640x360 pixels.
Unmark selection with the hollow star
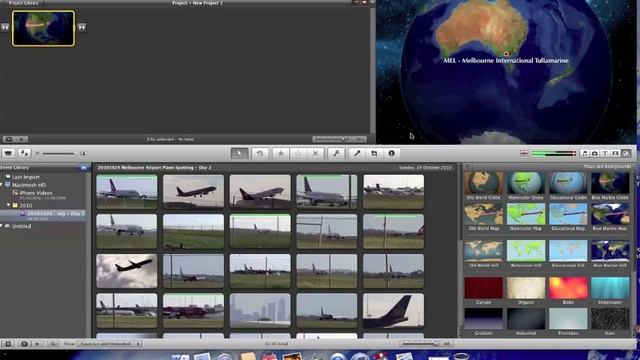coord(298,153)
